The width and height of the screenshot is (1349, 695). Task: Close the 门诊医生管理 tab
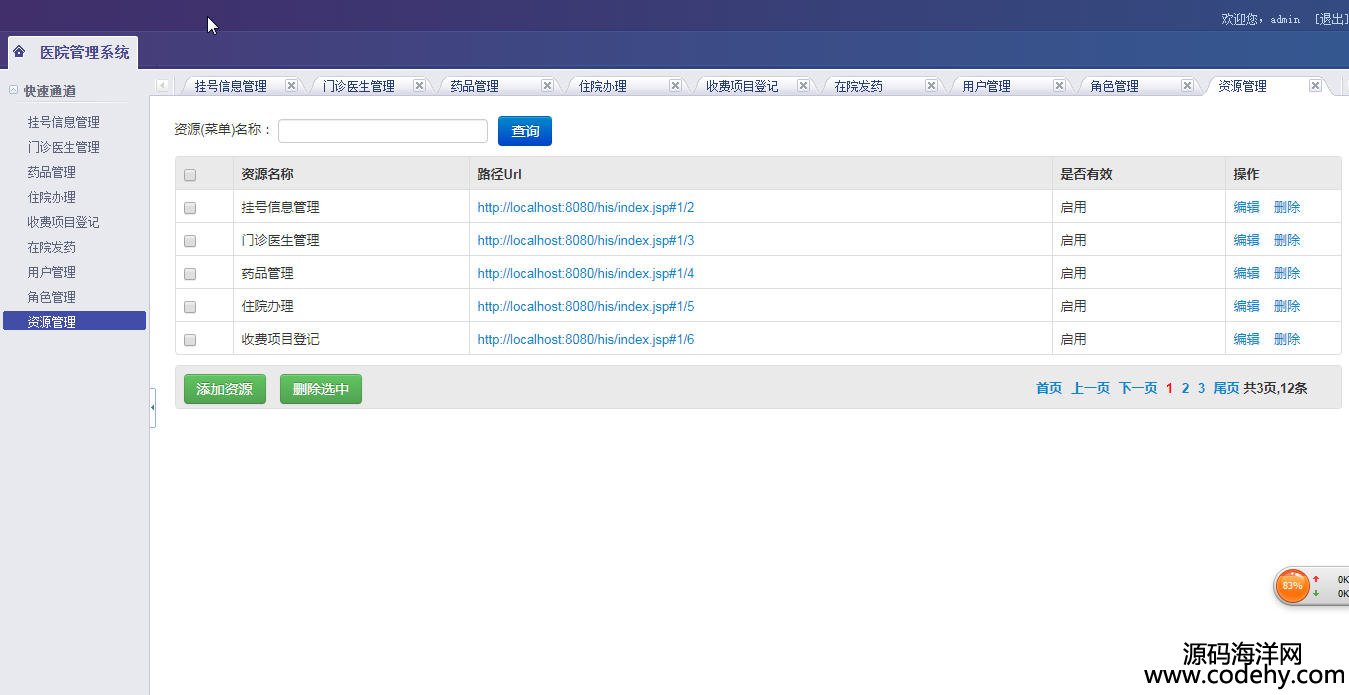(x=419, y=86)
